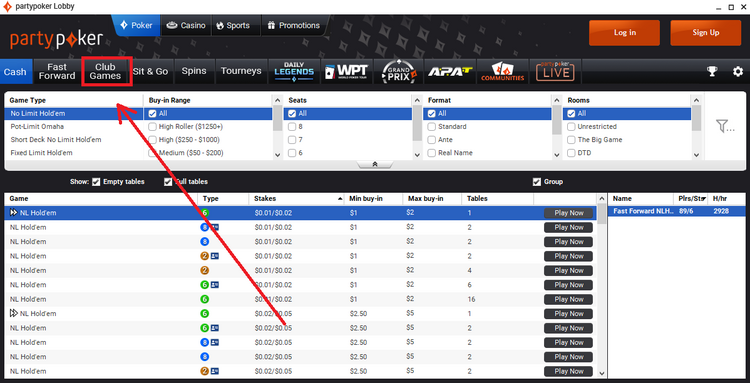This screenshot has height=383, width=750.
Task: Check the 8 seats filter
Action: (x=292, y=127)
